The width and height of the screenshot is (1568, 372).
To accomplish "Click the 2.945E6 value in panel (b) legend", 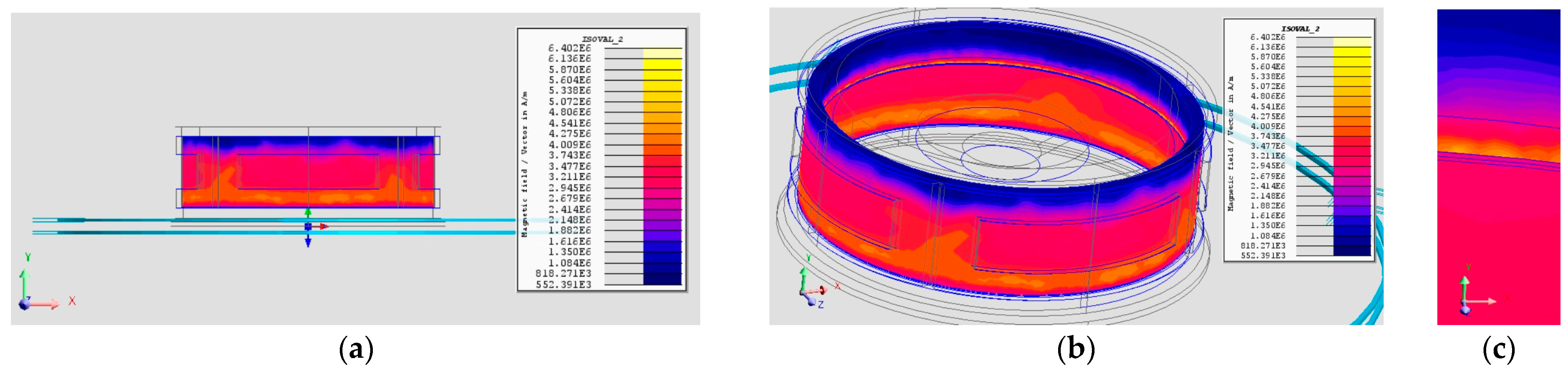I will pyautogui.click(x=1268, y=166).
